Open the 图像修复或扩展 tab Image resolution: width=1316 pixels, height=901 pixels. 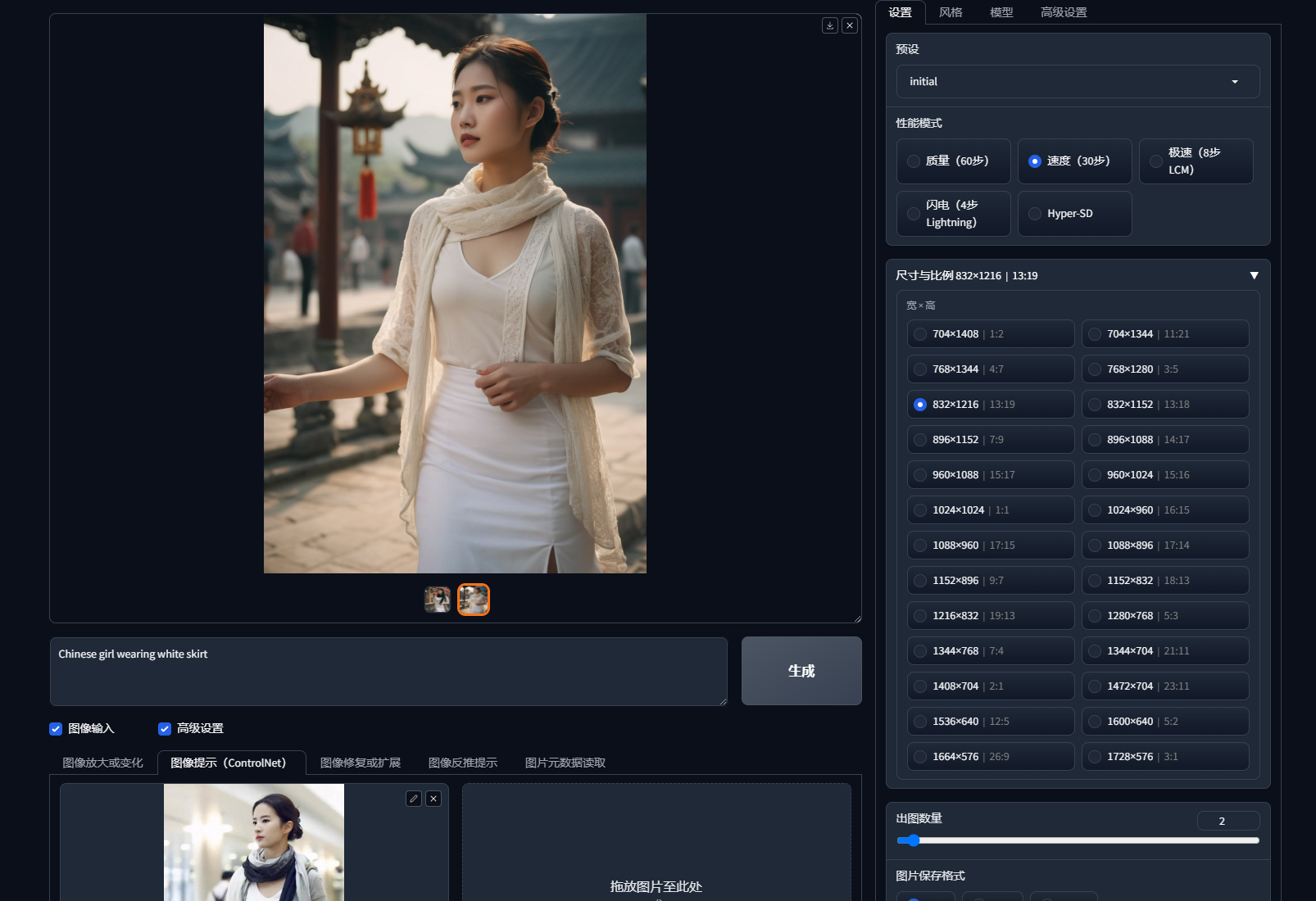[x=361, y=763]
